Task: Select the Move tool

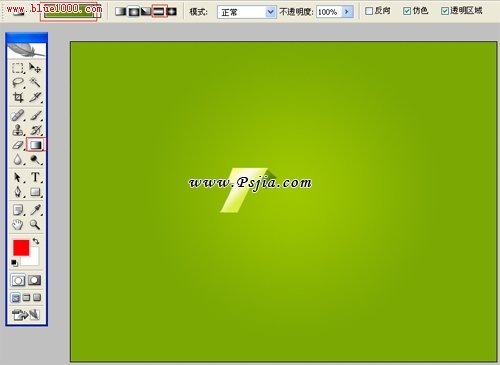Action: pos(35,68)
